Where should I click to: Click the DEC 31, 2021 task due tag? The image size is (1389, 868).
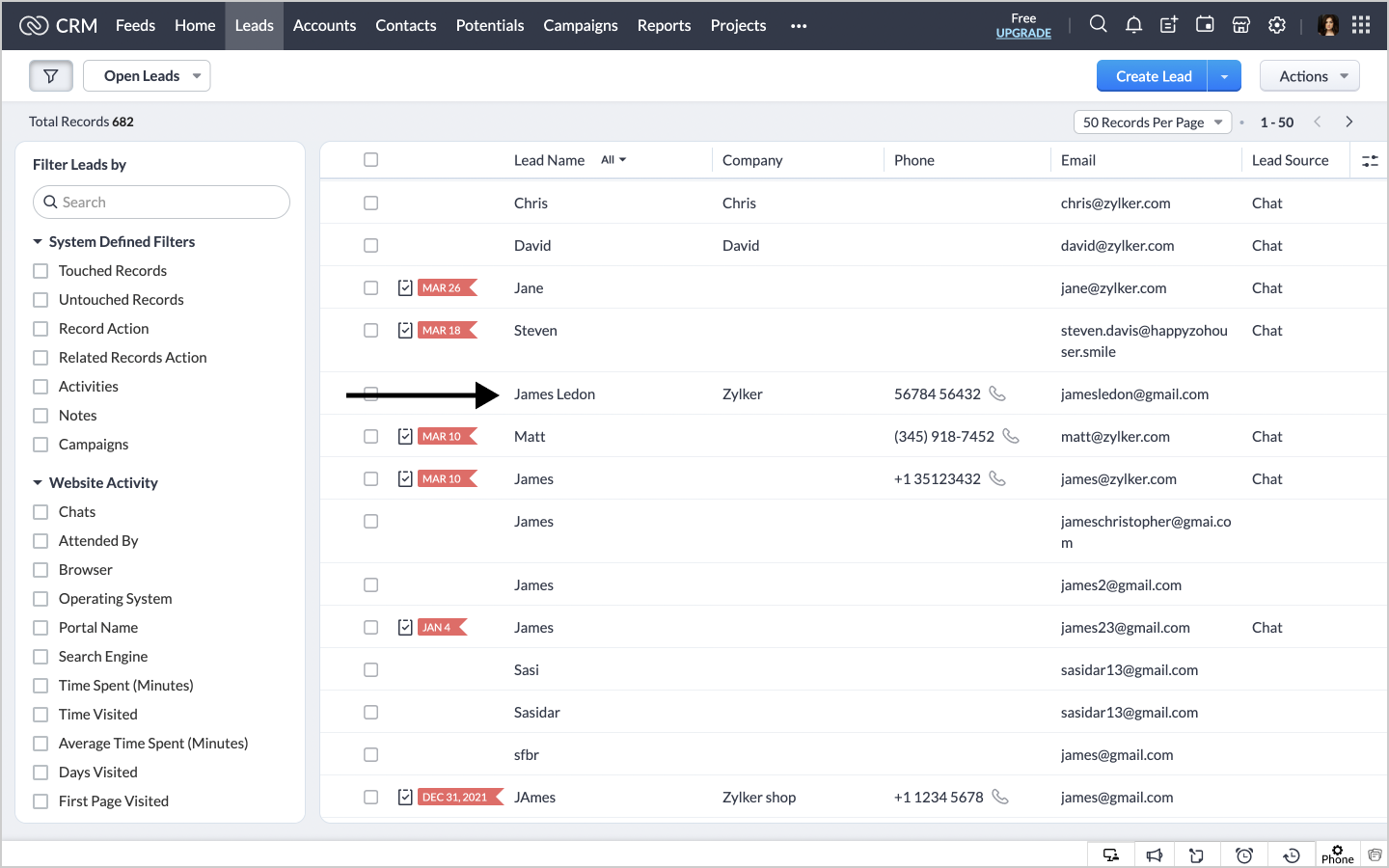pyautogui.click(x=461, y=797)
